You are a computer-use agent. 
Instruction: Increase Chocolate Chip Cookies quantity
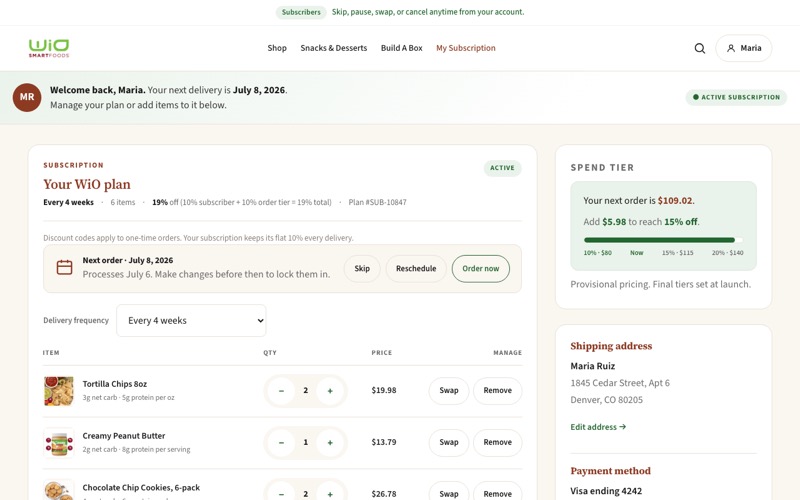pyautogui.click(x=330, y=494)
